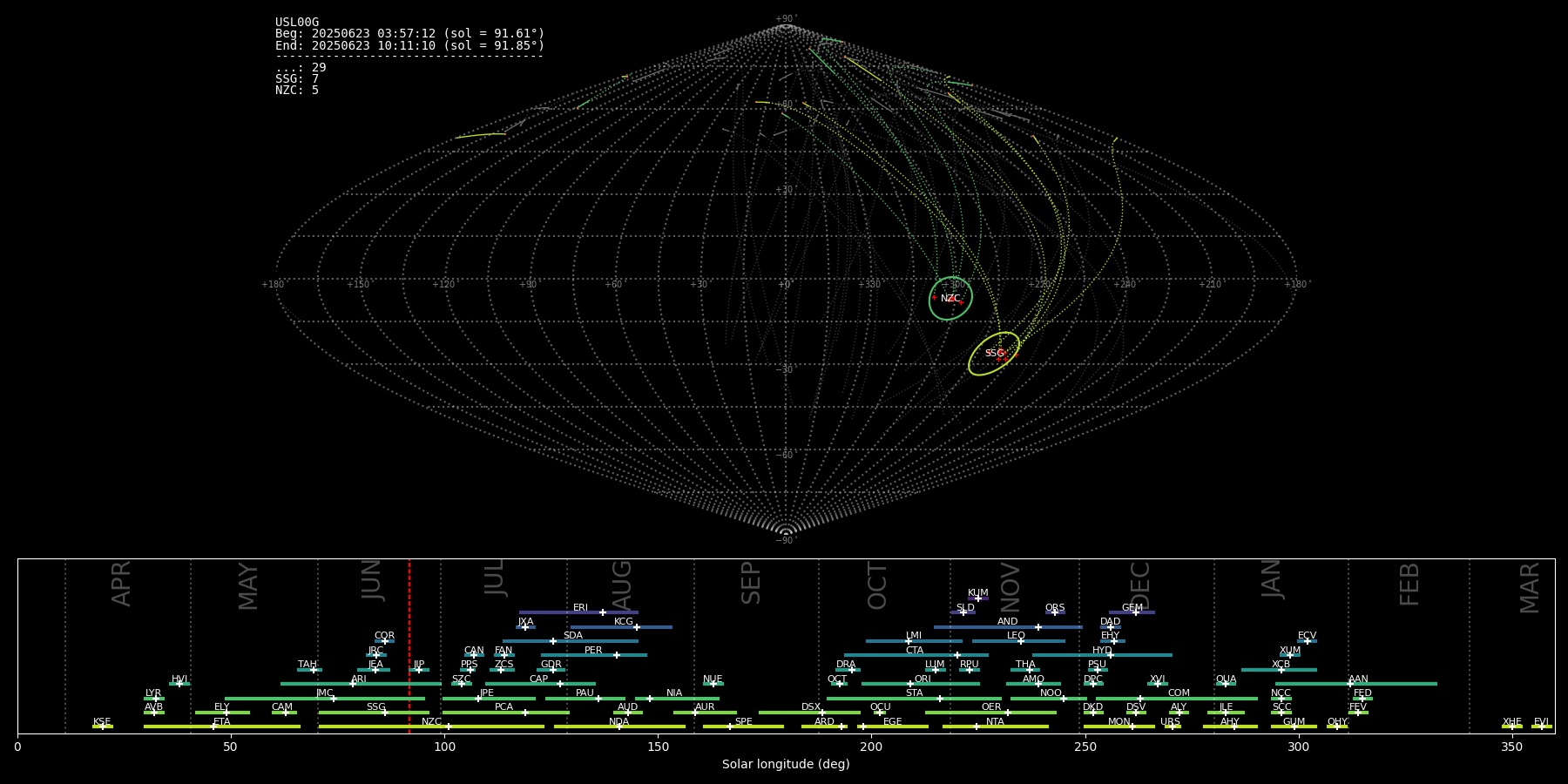The width and height of the screenshot is (1568, 784).
Task: Click the MAR month label in timeline
Action: [1530, 587]
